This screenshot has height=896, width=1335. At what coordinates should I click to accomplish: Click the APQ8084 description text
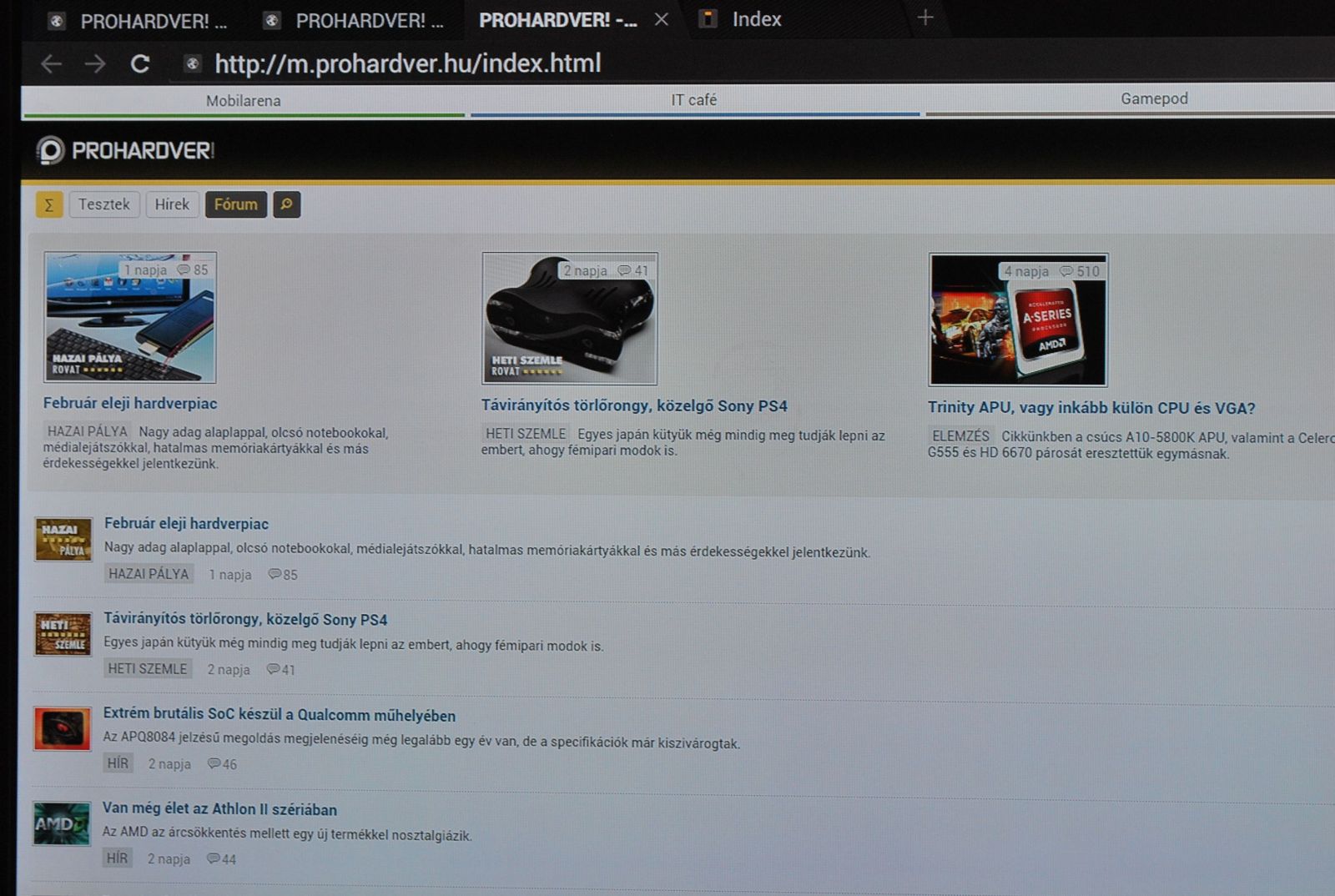pos(421,741)
